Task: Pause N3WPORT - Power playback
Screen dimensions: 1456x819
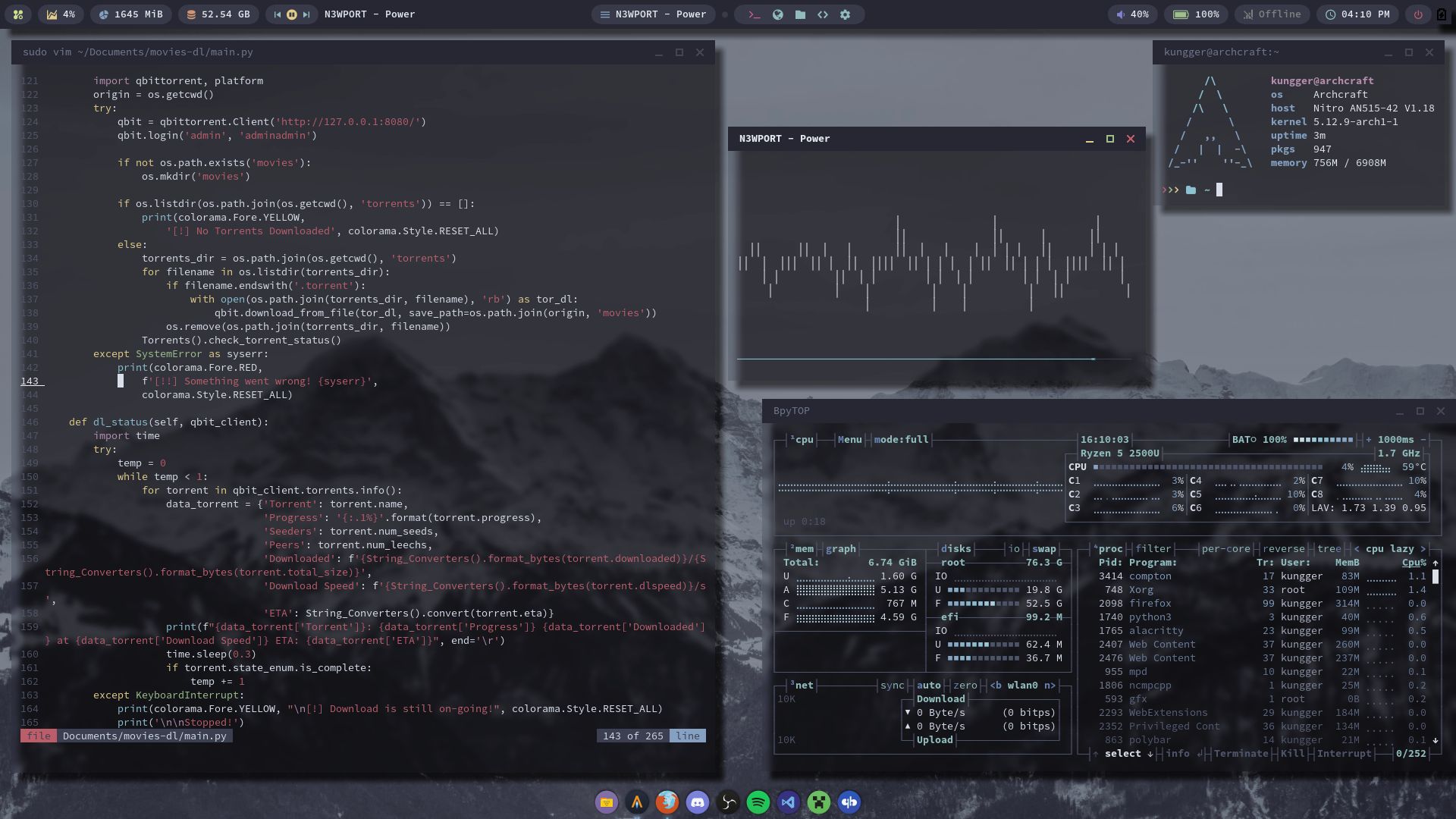Action: (290, 14)
